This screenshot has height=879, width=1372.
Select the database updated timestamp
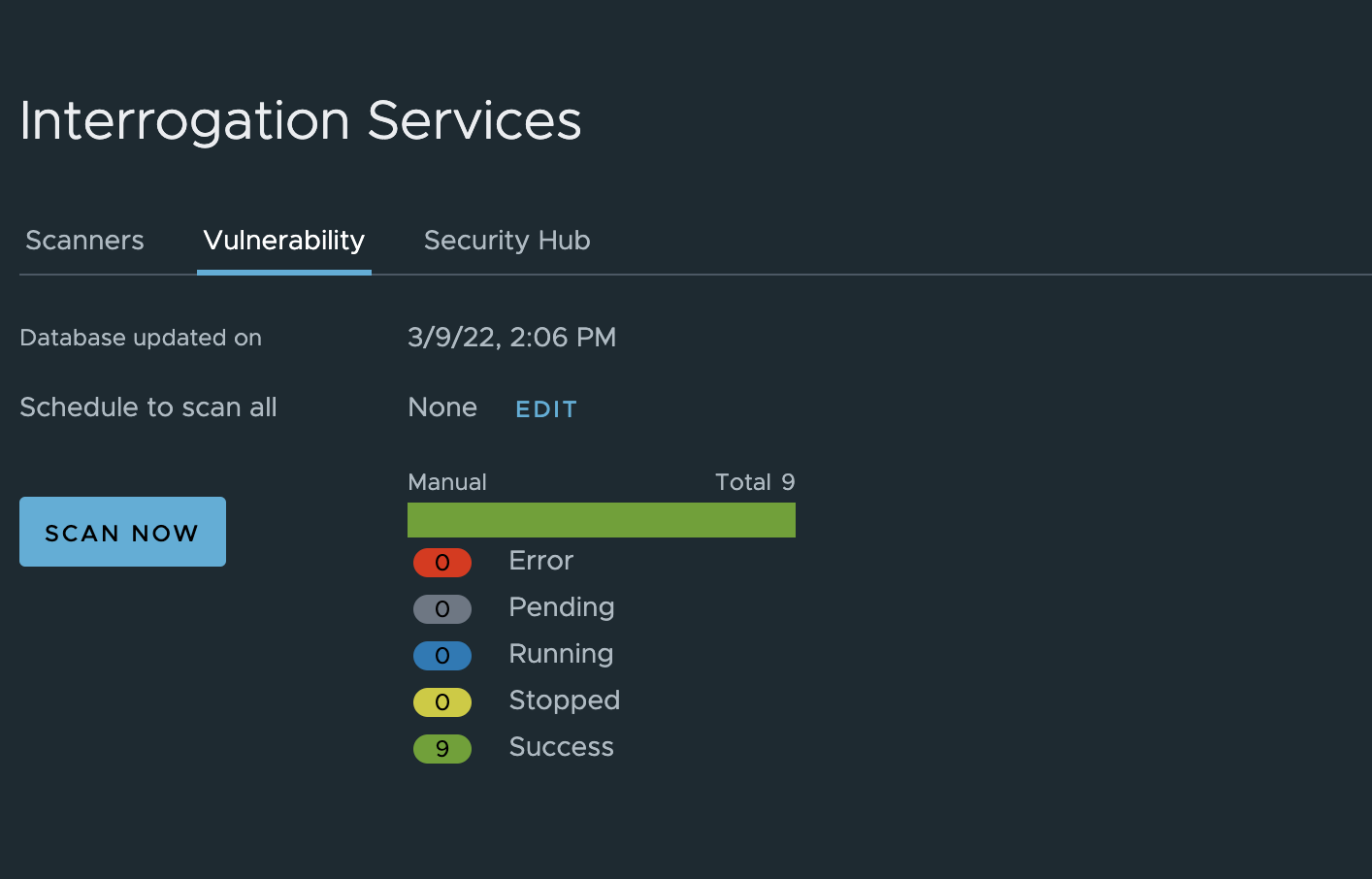[x=512, y=338]
